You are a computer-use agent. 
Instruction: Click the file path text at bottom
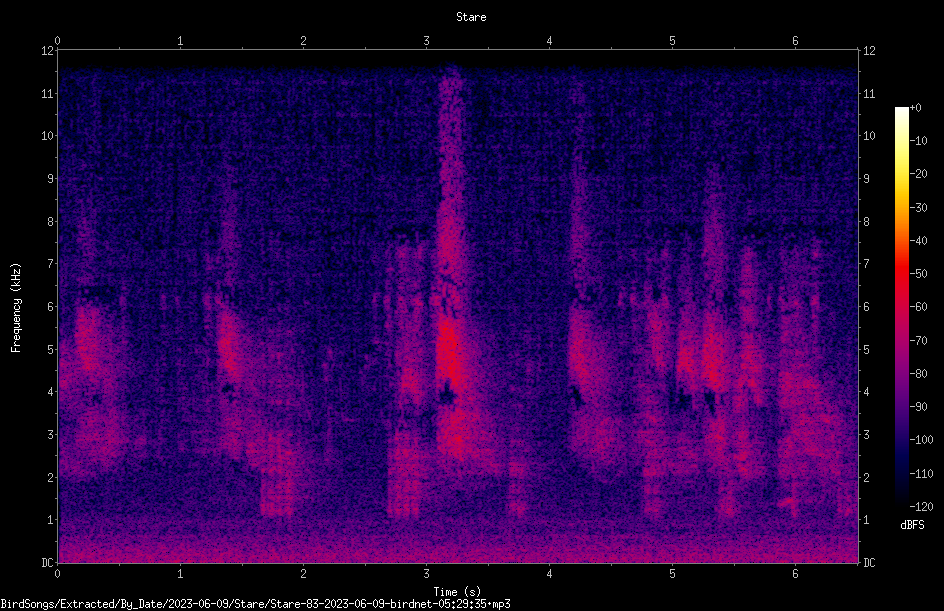[255, 604]
